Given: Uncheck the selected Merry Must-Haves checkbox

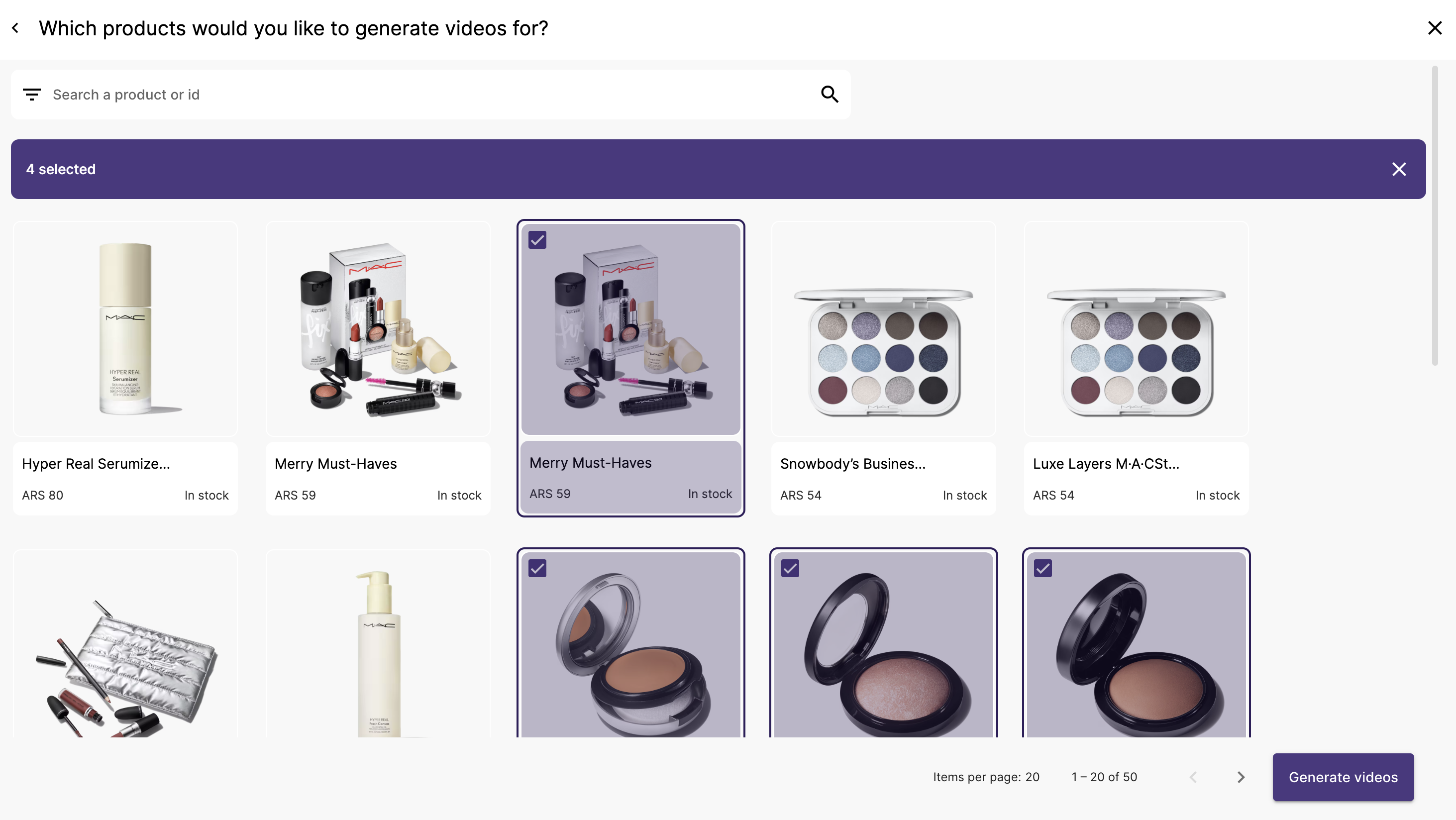Looking at the screenshot, I should [537, 240].
